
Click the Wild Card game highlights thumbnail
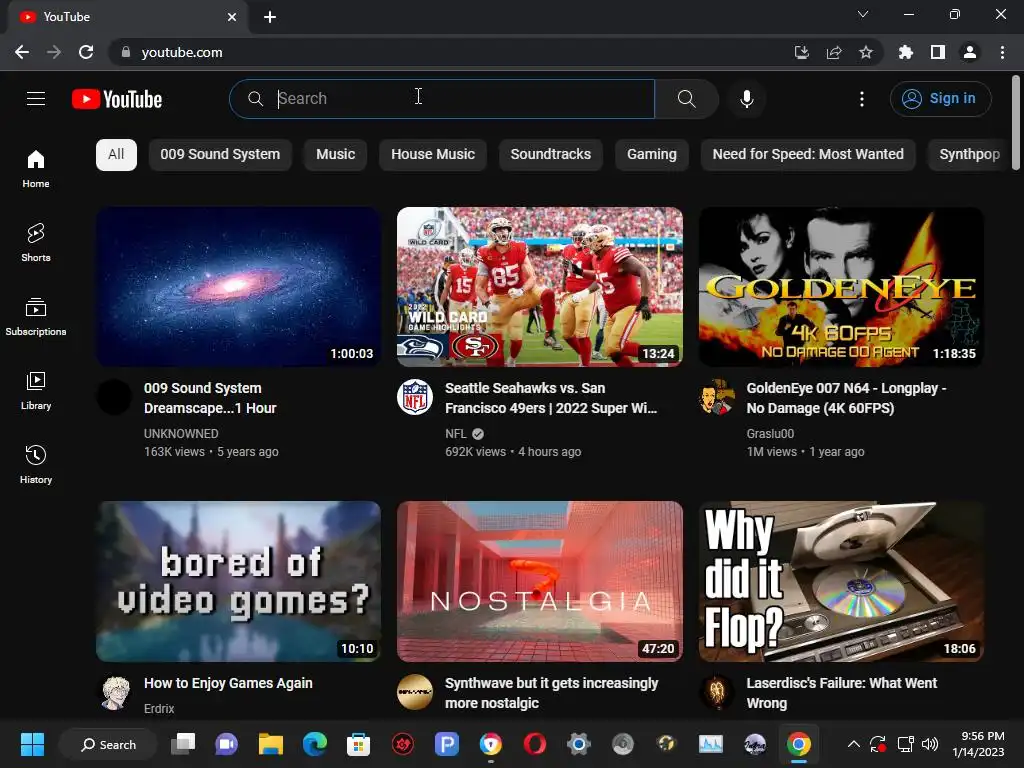click(540, 287)
